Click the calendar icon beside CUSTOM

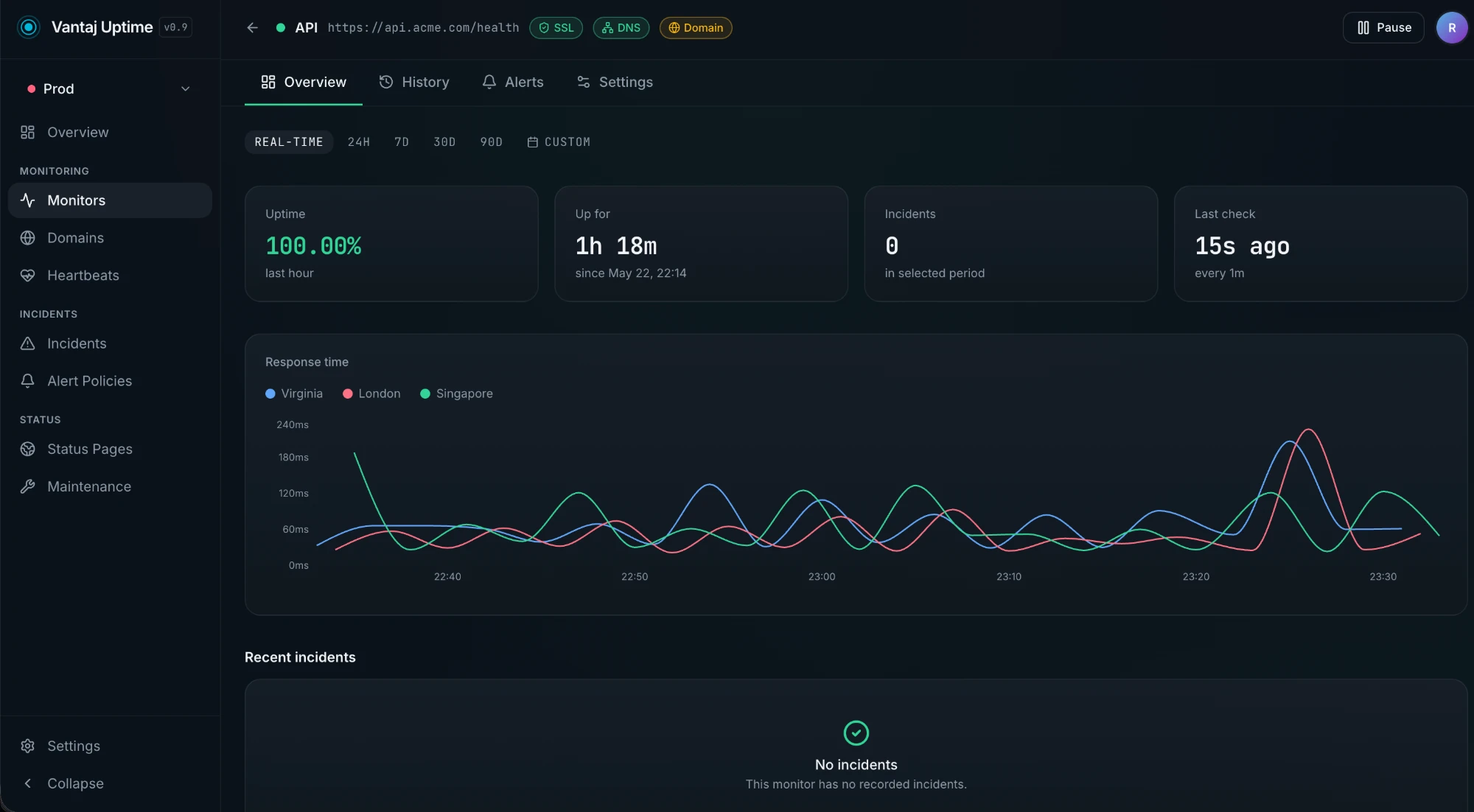pyautogui.click(x=532, y=141)
